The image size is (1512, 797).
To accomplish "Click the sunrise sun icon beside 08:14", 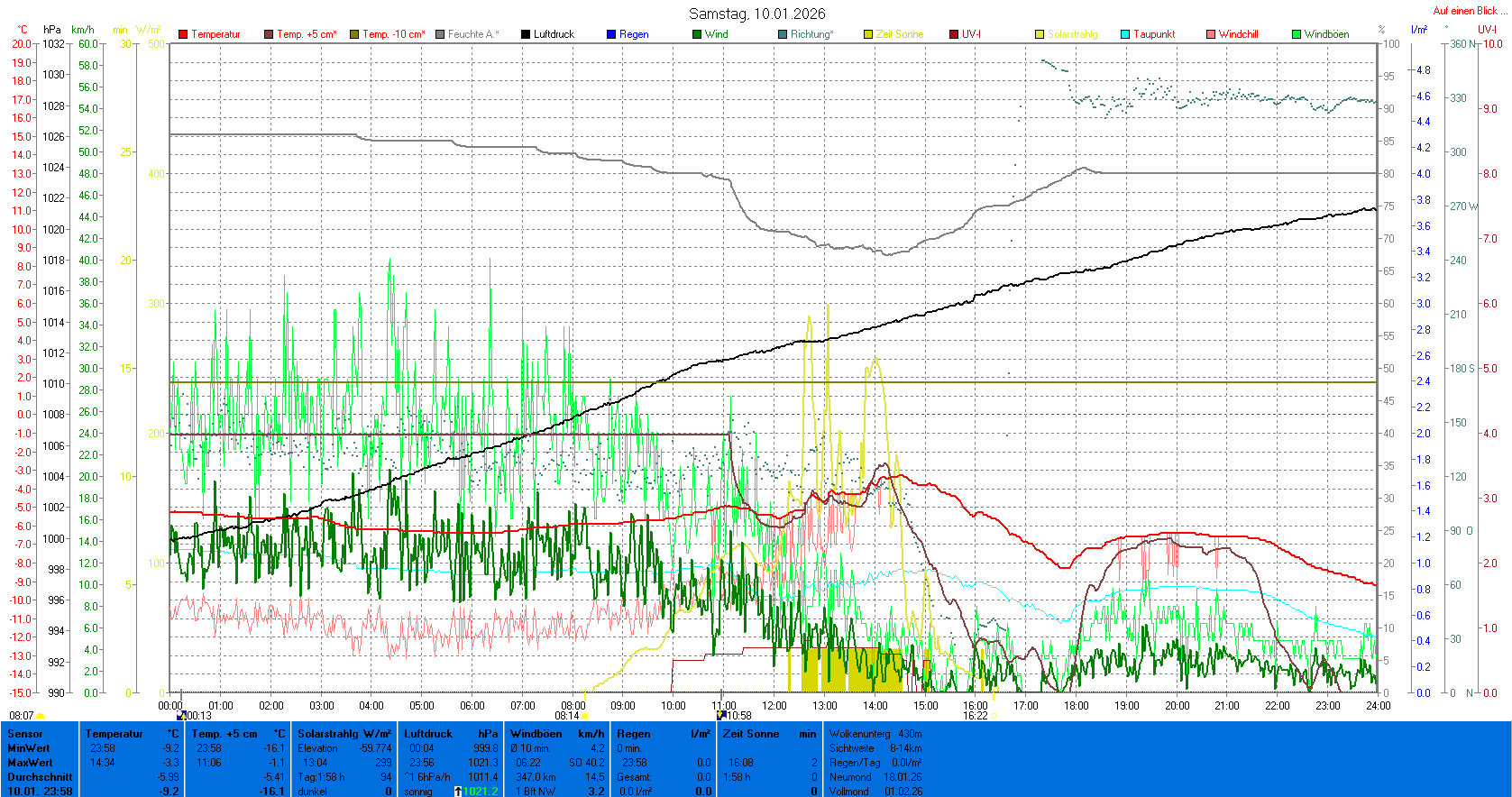I will click(584, 716).
